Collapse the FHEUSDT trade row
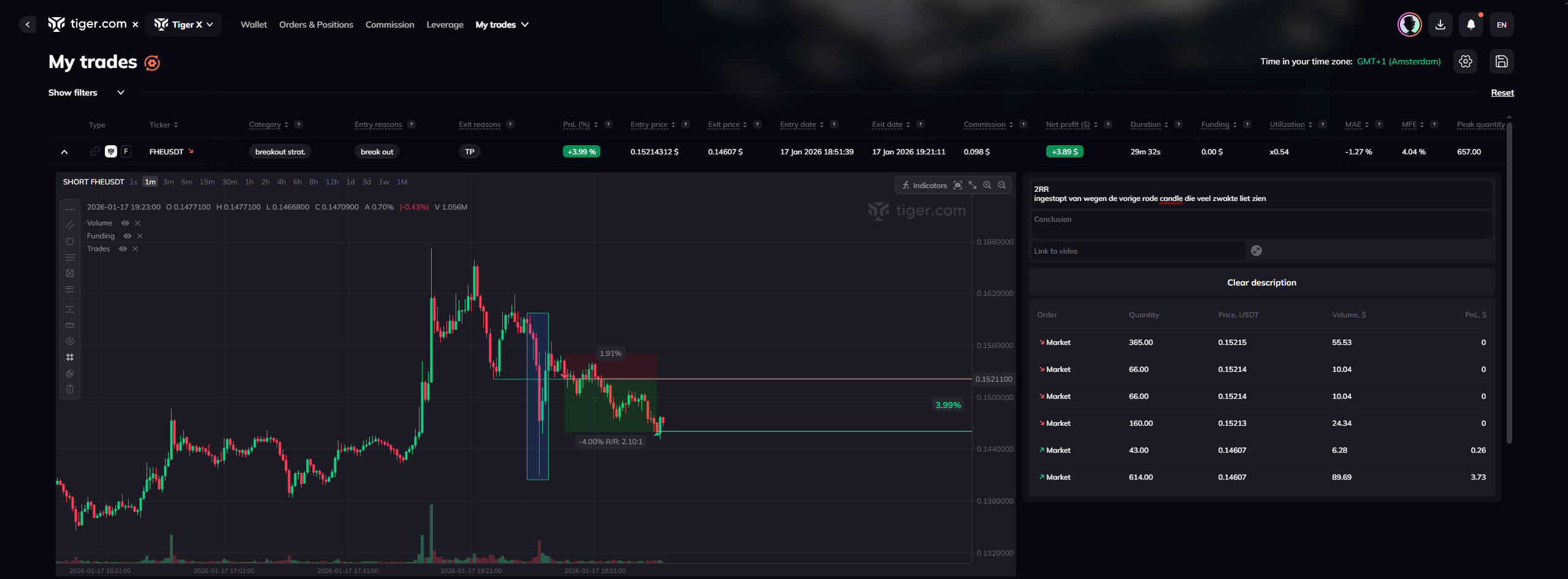 (64, 152)
